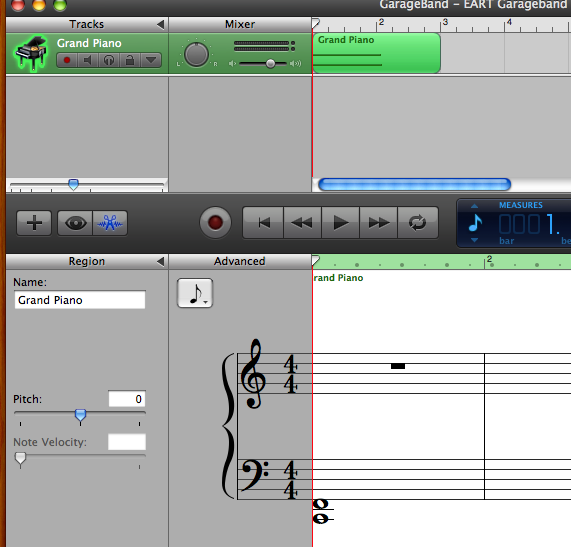
Task: Click the red Record button
Action: coord(215,223)
